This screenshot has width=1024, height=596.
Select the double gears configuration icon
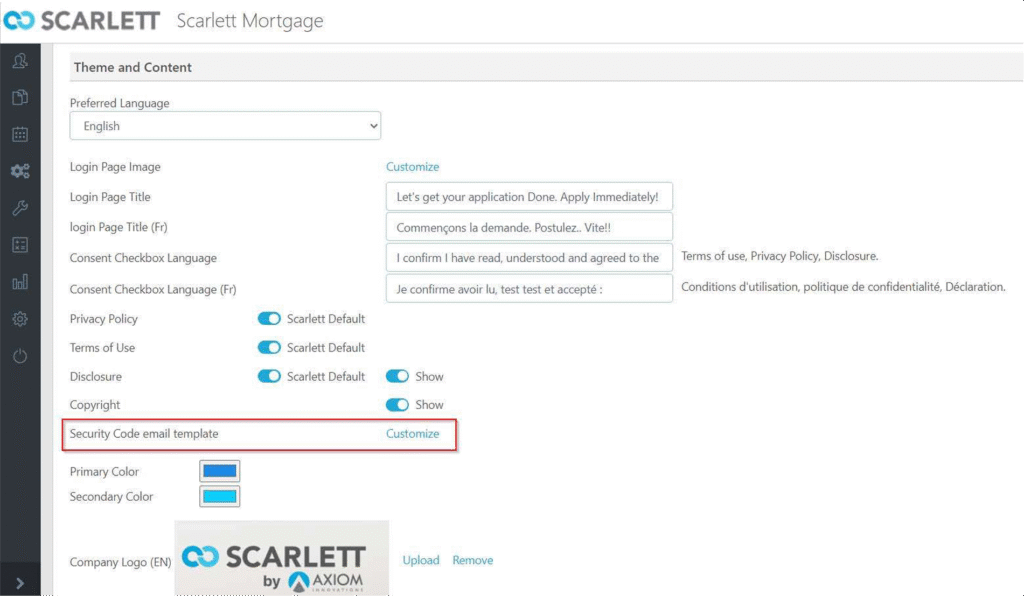click(x=20, y=171)
